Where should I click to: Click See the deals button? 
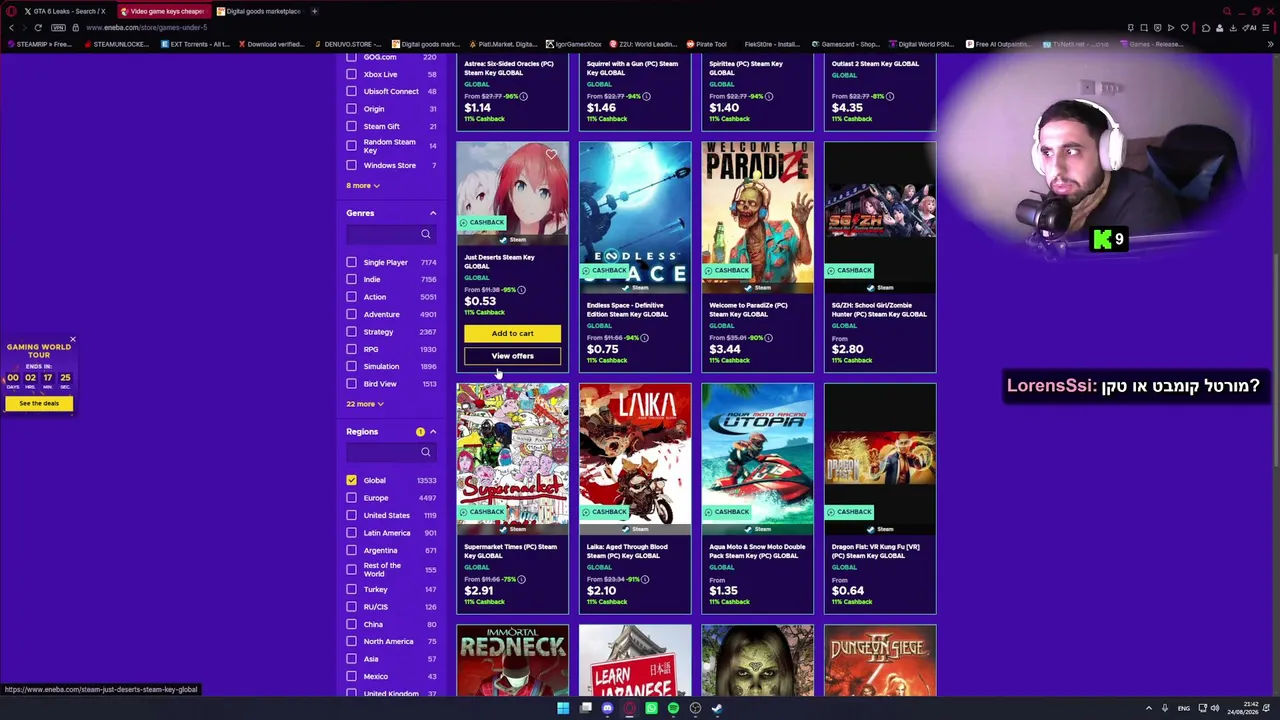(x=39, y=403)
